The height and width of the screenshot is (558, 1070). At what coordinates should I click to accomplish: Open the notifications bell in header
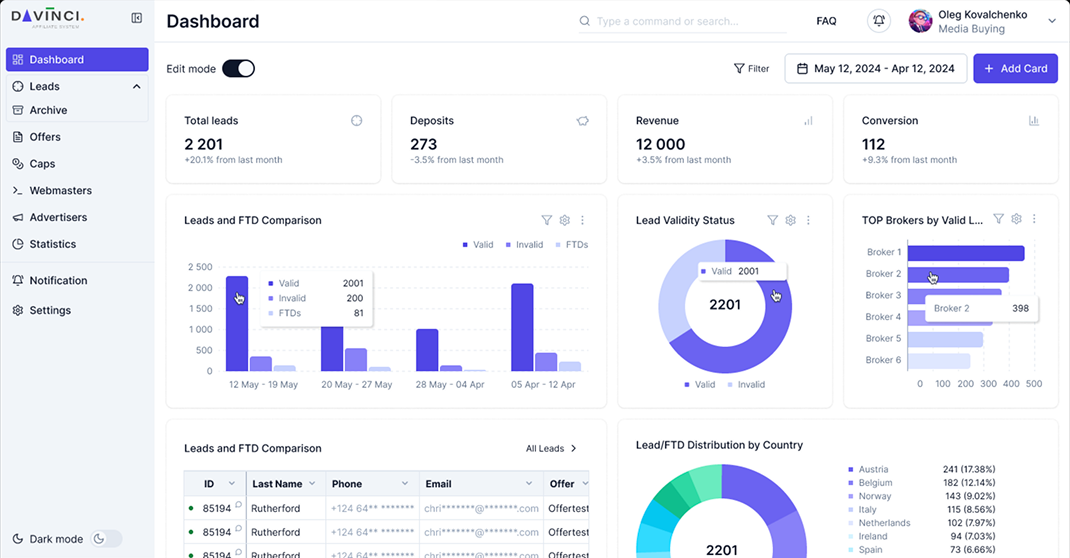click(879, 21)
